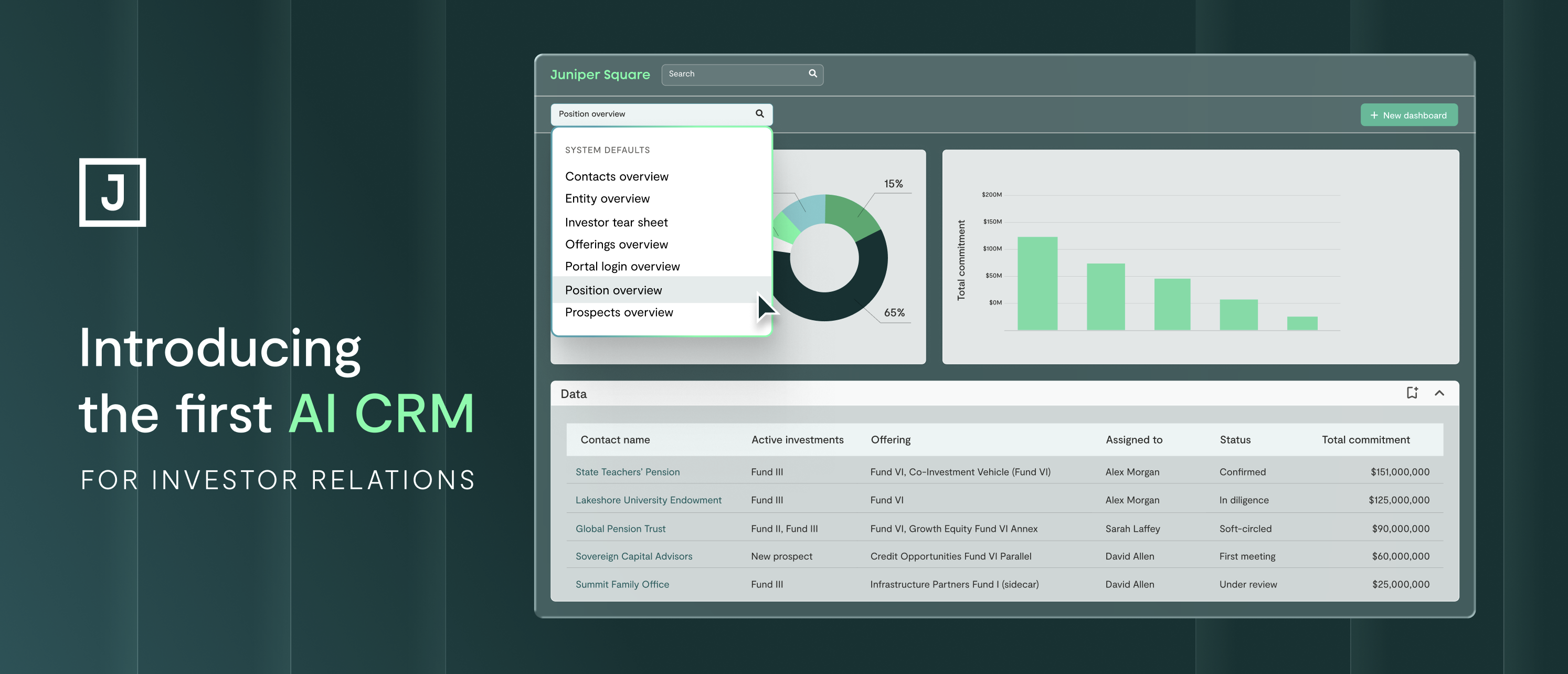Click the Total commitment column header
The width and height of the screenshot is (1568, 674).
pos(1365,439)
